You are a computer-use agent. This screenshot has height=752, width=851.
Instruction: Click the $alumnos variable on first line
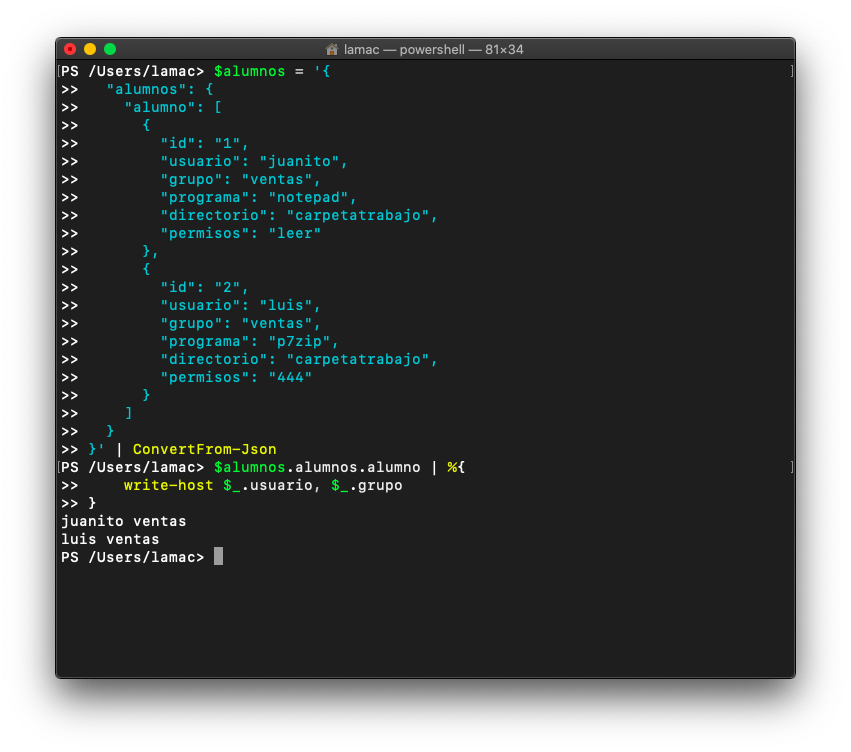point(250,71)
